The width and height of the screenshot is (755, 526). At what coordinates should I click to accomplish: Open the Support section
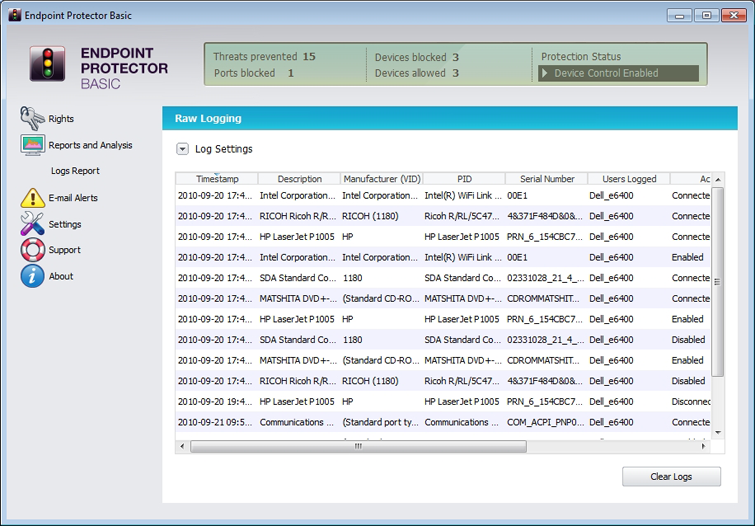coord(64,250)
